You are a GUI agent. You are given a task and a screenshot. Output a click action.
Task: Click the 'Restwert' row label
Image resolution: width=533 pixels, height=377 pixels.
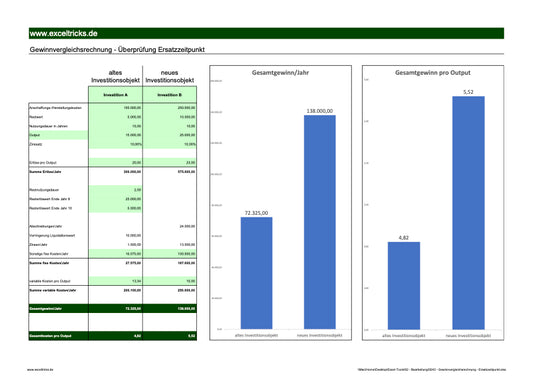click(36, 117)
